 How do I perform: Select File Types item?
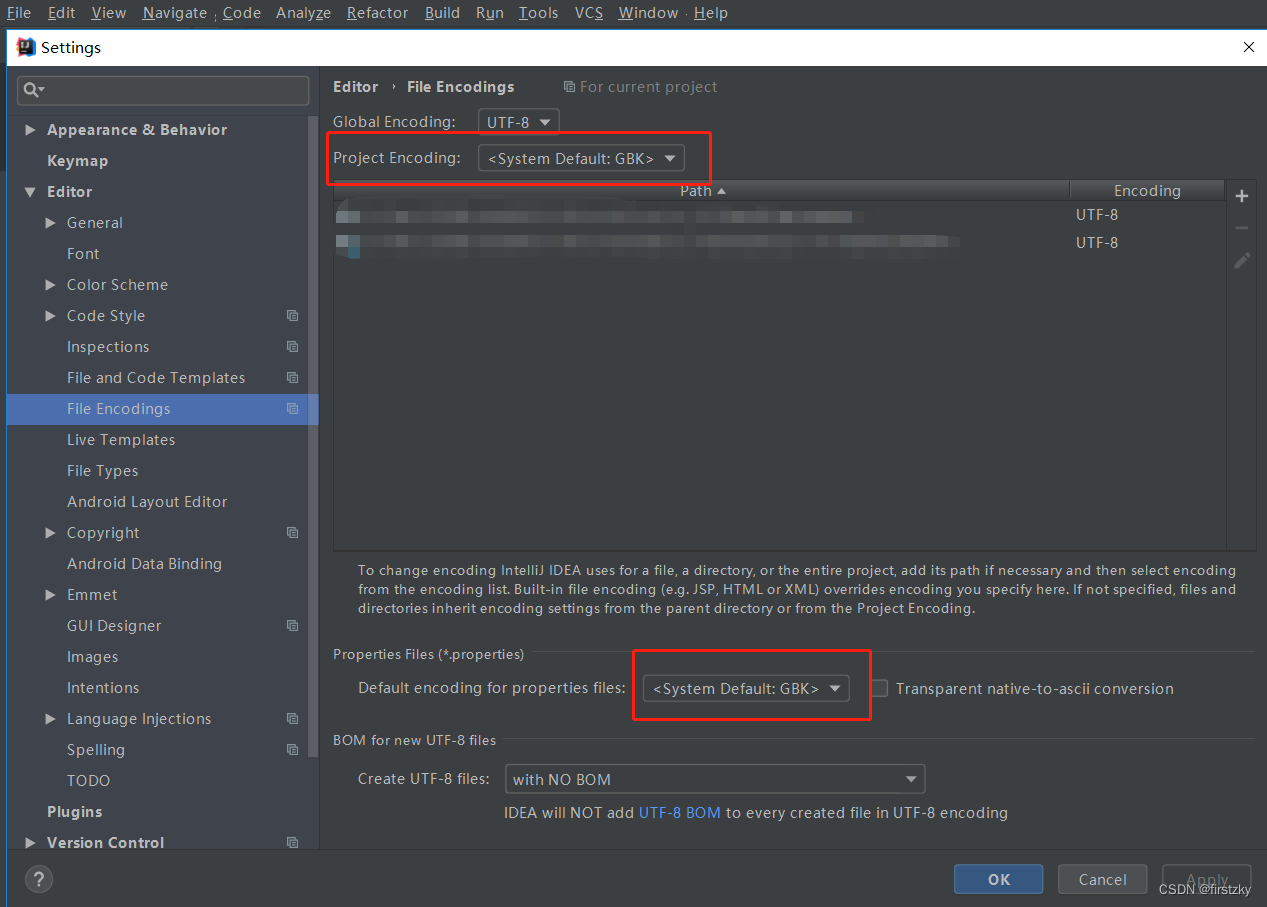[x=102, y=471]
